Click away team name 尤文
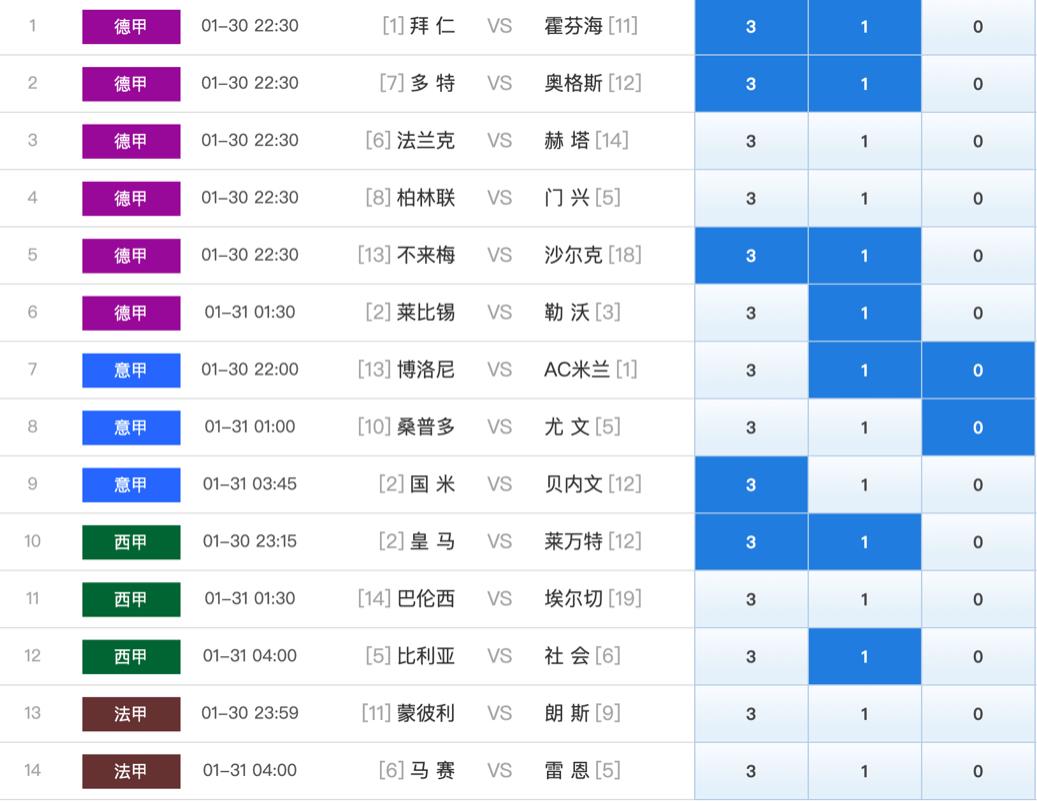Screen dimensions: 1037x802 coord(567,427)
